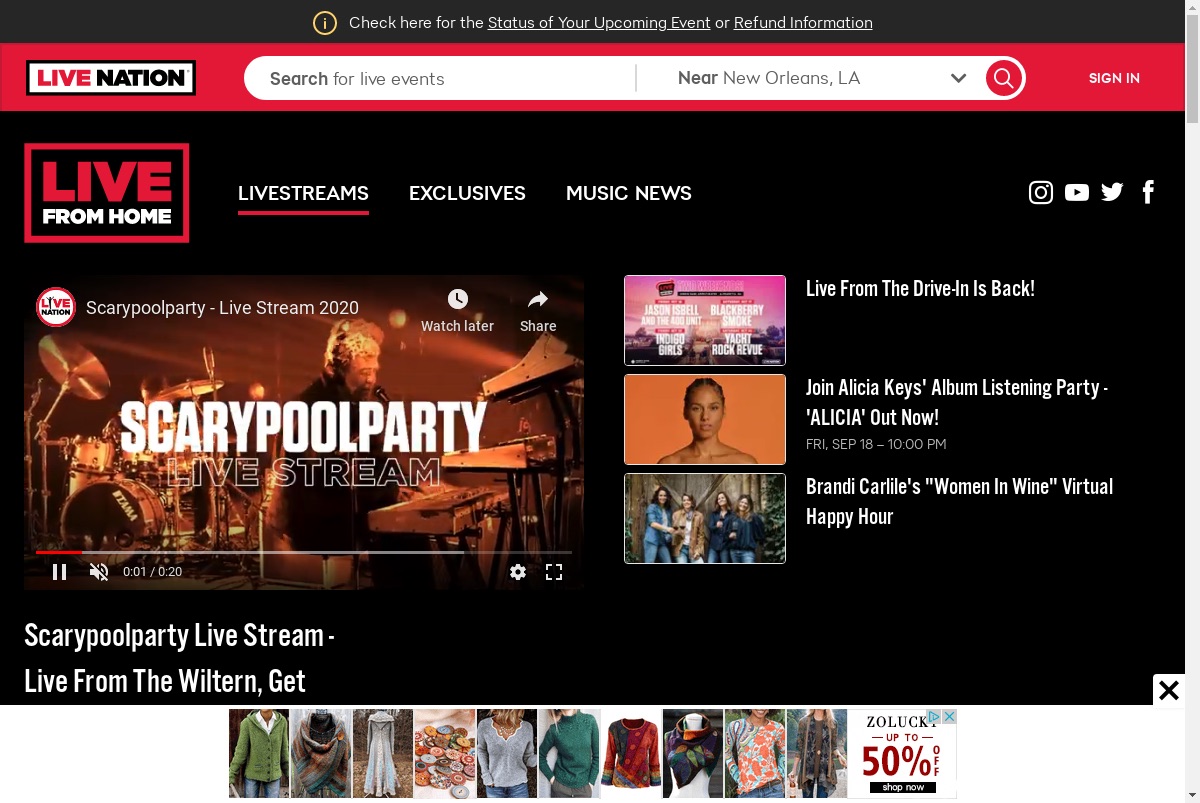Open the Exclusives tab

tap(467, 193)
